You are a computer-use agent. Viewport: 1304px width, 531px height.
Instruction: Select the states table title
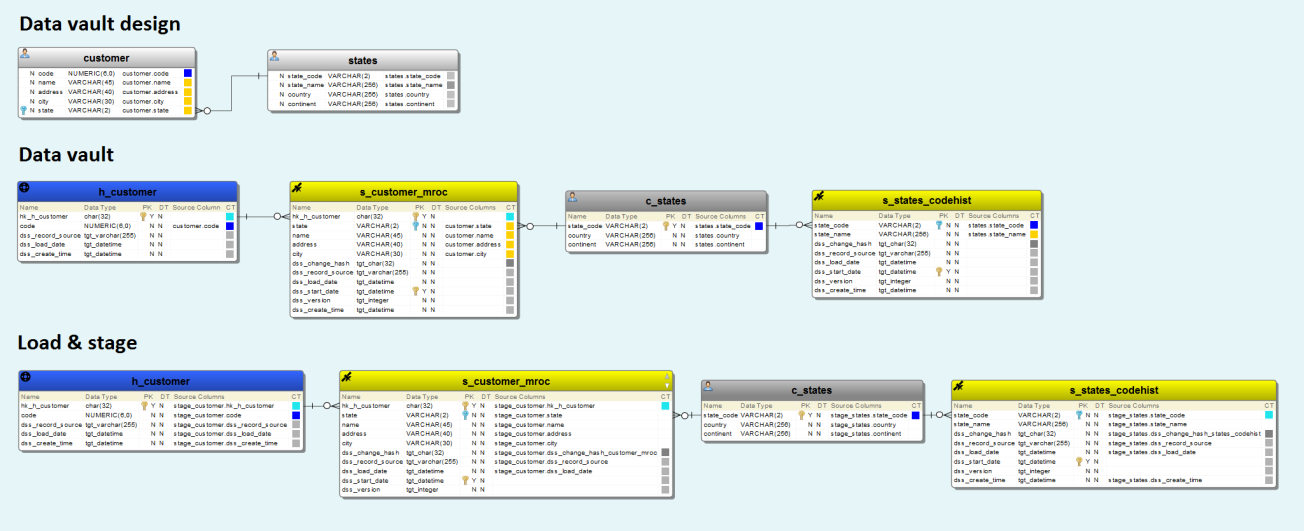363,60
